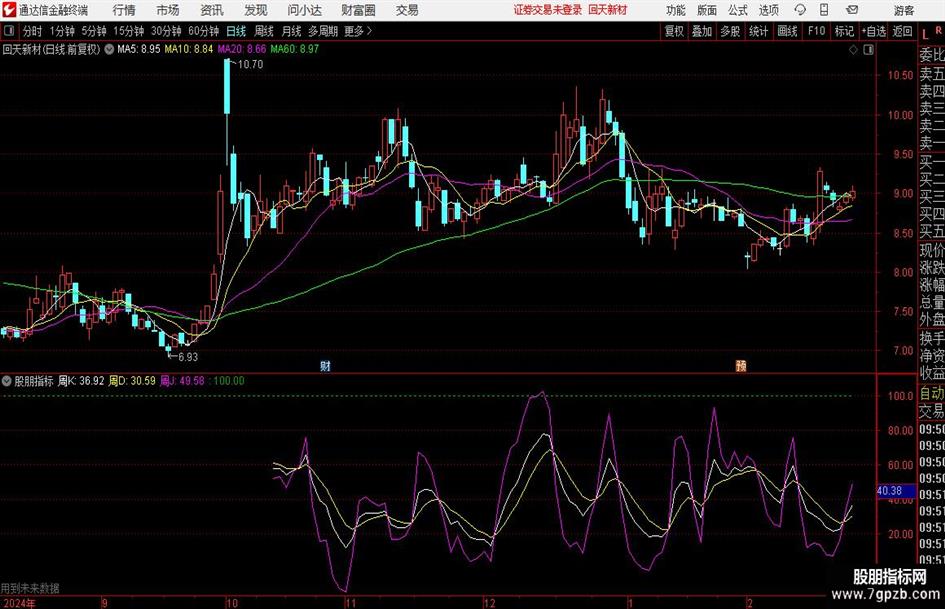This screenshot has height=609, width=945.
Task: Open the 问小达 menu
Action: (x=304, y=10)
